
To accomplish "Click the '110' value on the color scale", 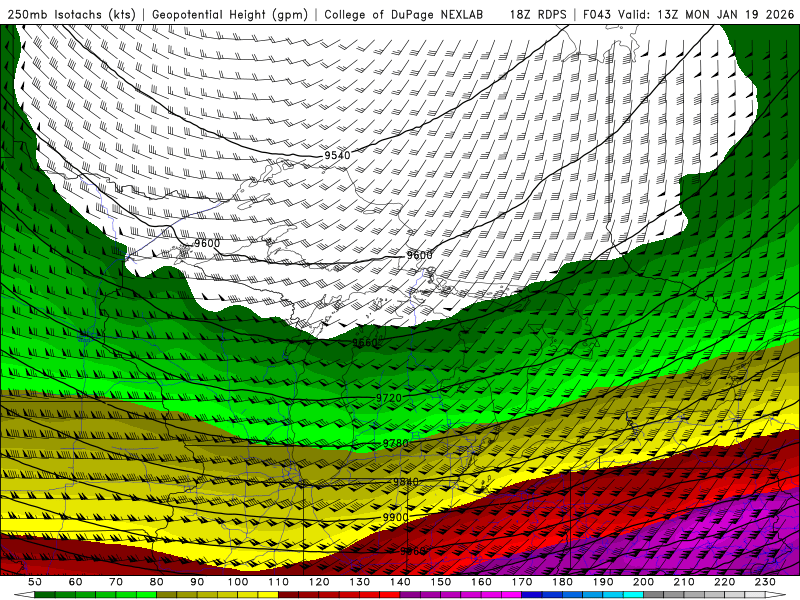I will point(279,582).
